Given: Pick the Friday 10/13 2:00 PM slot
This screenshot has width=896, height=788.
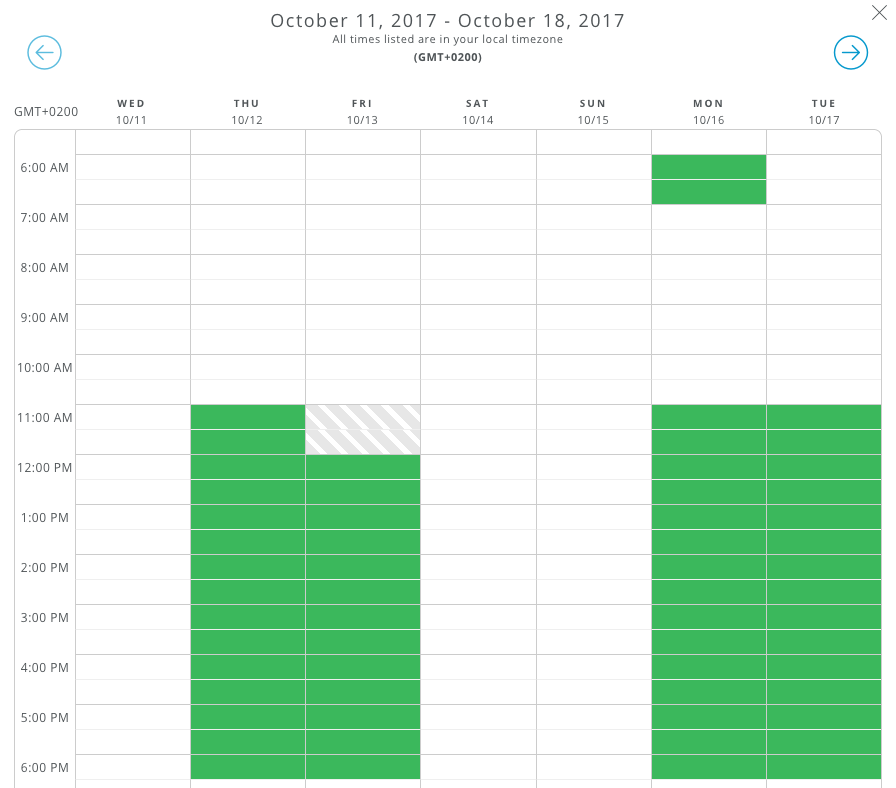Looking at the screenshot, I should (x=363, y=567).
